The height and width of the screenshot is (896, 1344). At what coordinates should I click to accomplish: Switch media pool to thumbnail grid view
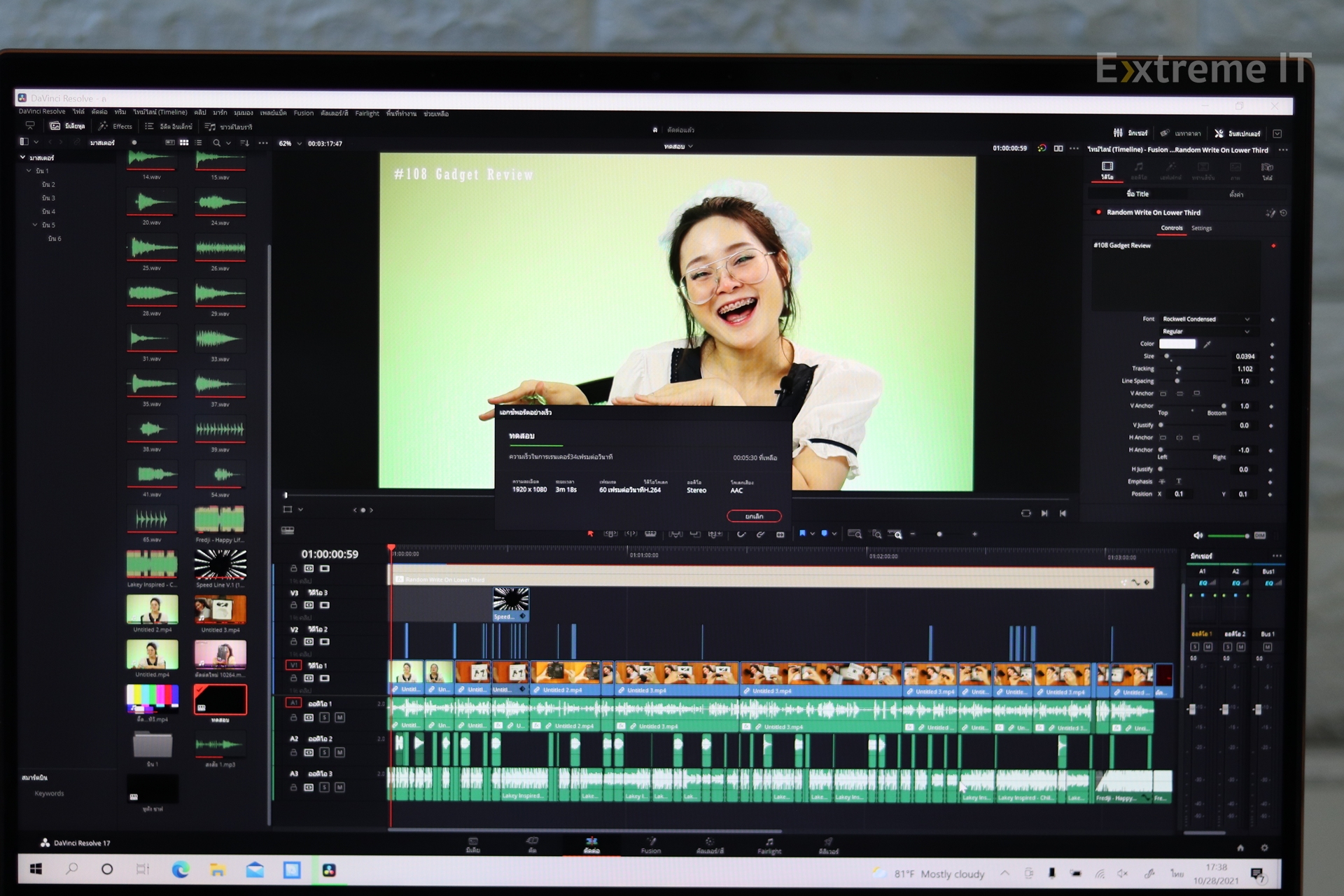pyautogui.click(x=183, y=143)
